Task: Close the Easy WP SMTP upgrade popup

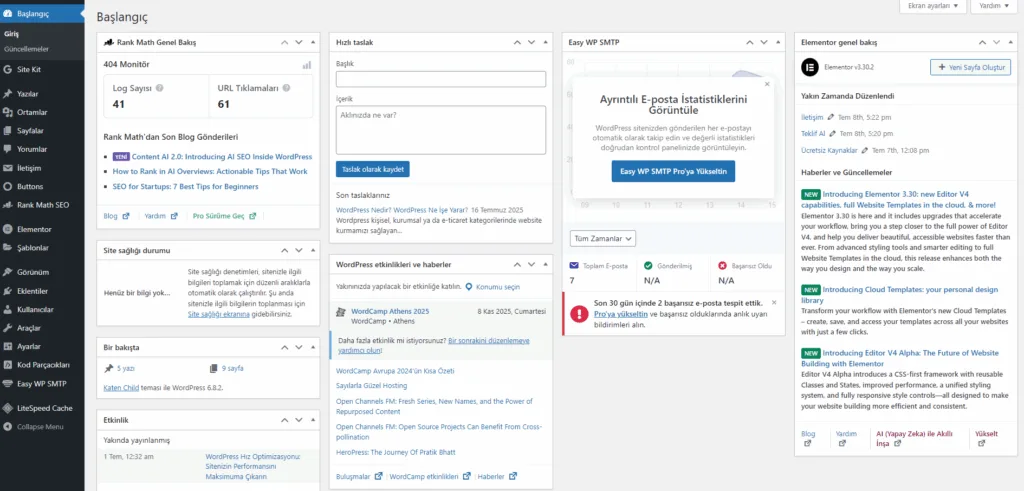Action: pos(767,85)
